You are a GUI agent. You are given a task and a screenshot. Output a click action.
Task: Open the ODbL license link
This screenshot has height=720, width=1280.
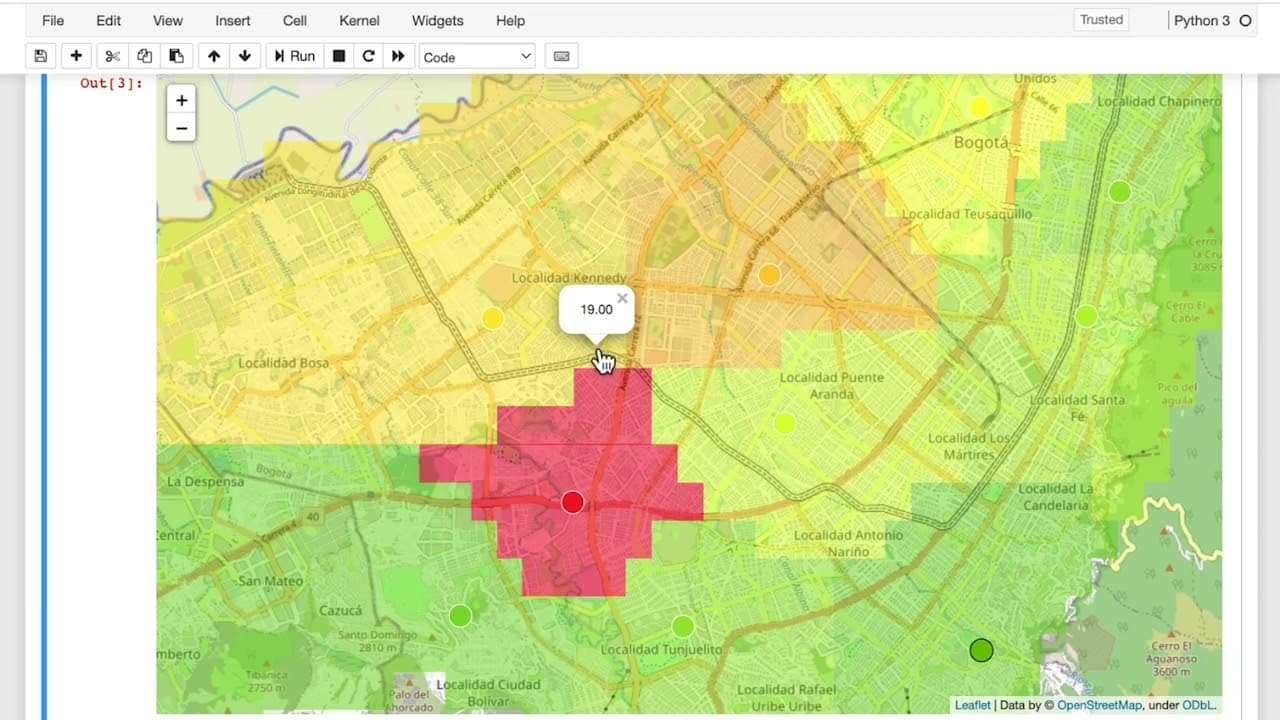pyautogui.click(x=1199, y=705)
